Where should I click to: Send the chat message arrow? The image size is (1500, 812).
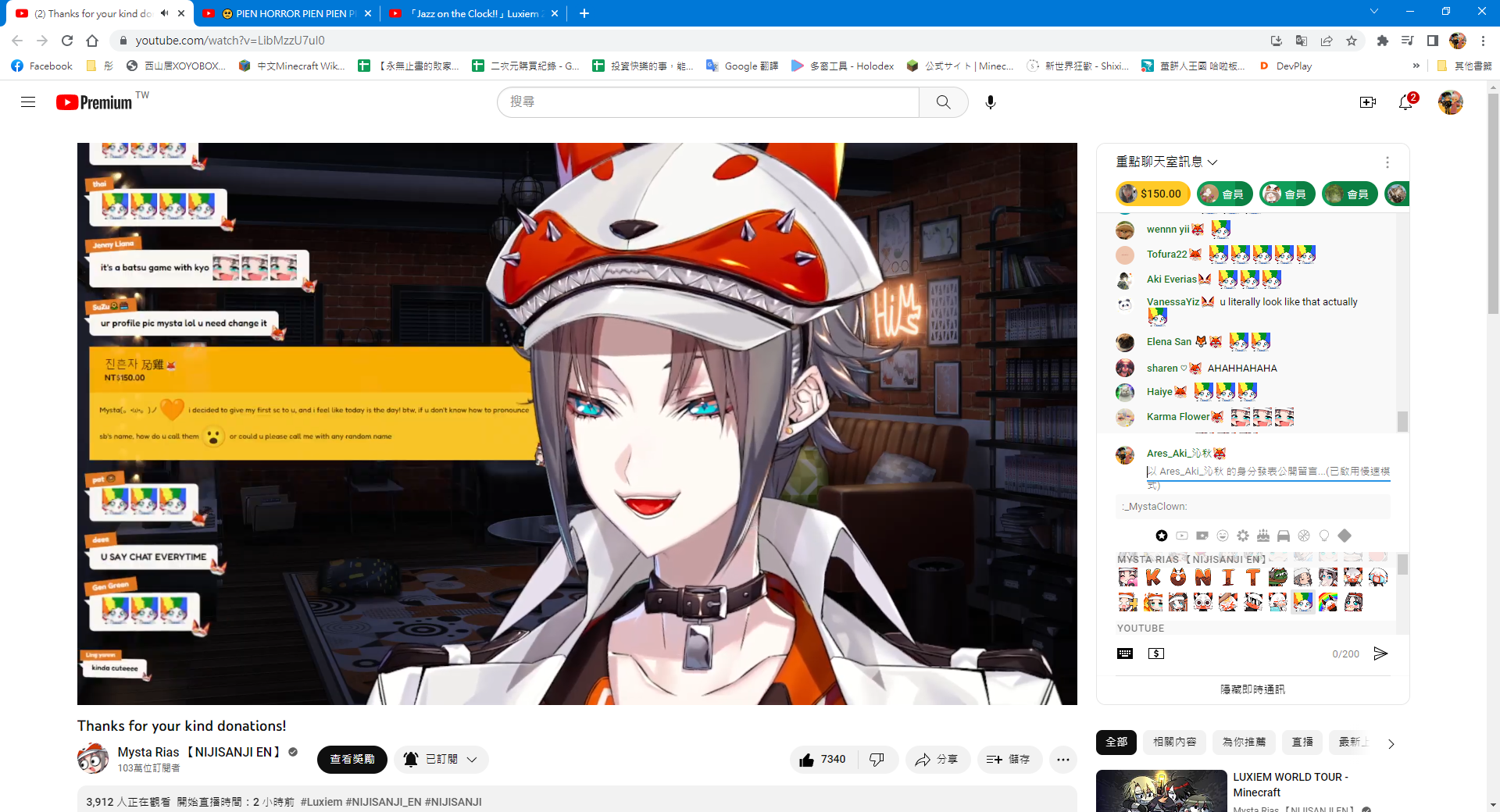(x=1380, y=654)
